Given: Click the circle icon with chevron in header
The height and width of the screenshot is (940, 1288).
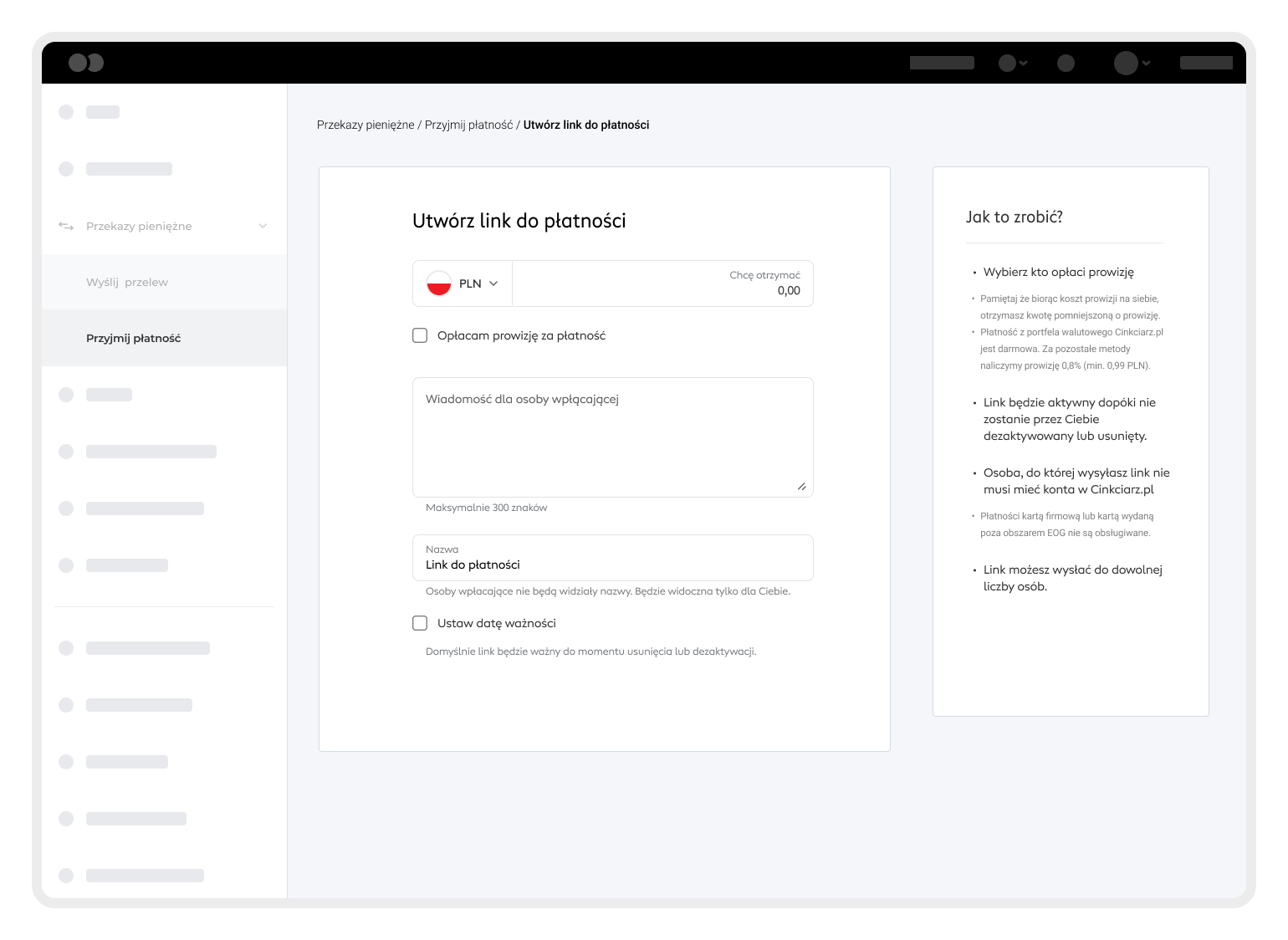Looking at the screenshot, I should pyautogui.click(x=1008, y=63).
